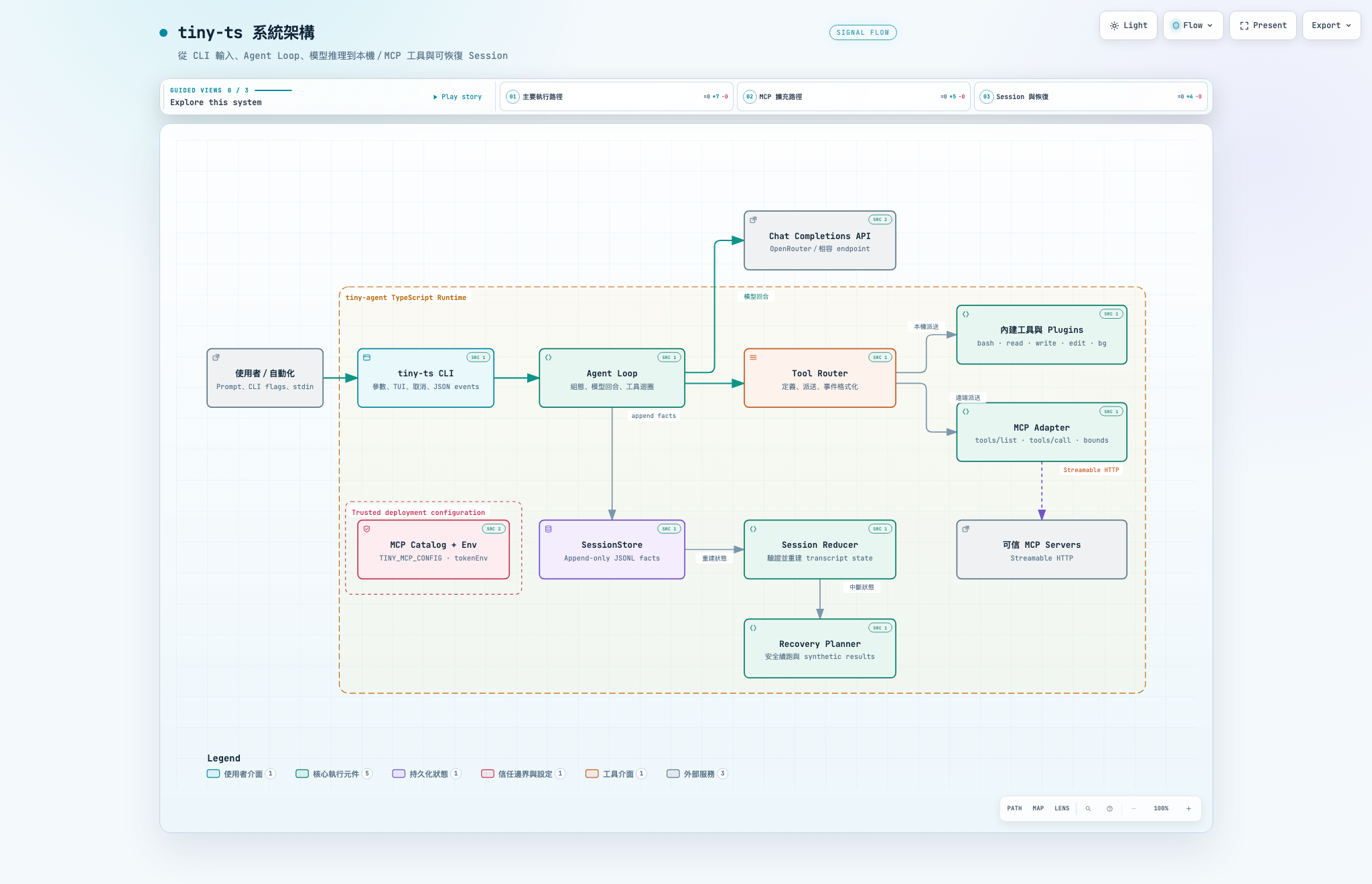Open SRC 2 badge on Chat Completions API
This screenshot has width=1372, height=884.
click(x=880, y=220)
